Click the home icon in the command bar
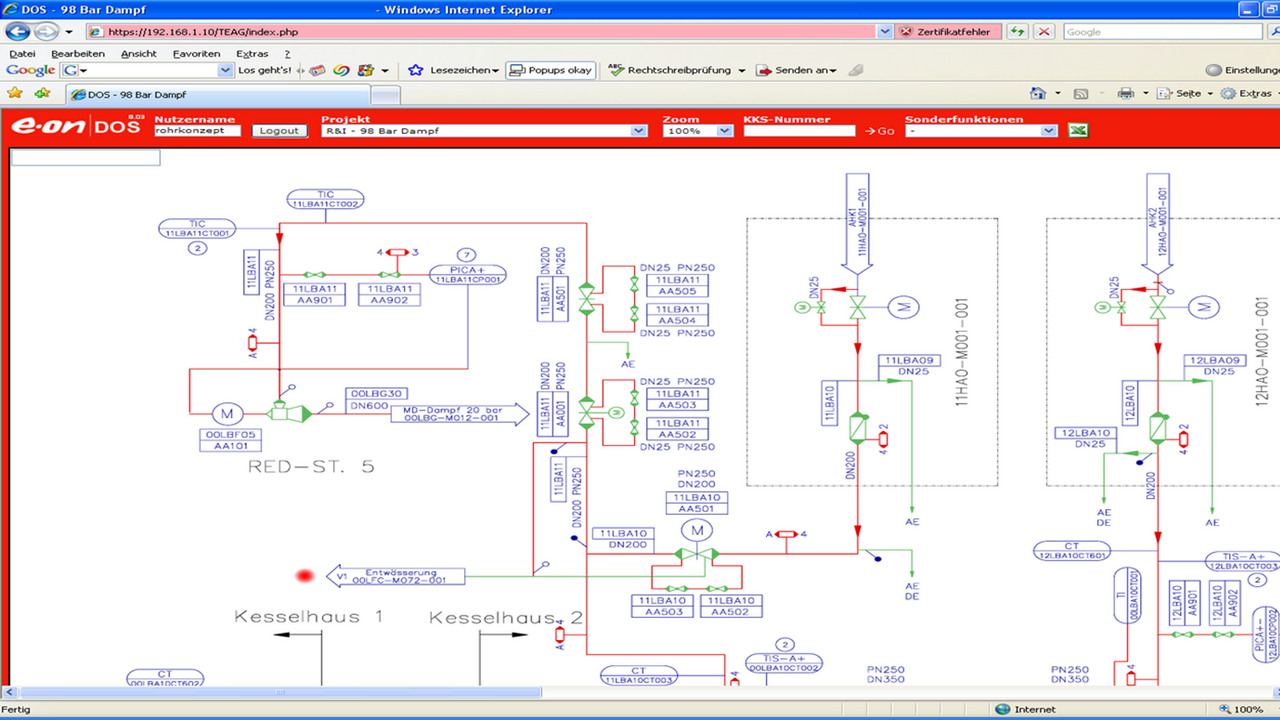 click(x=1039, y=94)
